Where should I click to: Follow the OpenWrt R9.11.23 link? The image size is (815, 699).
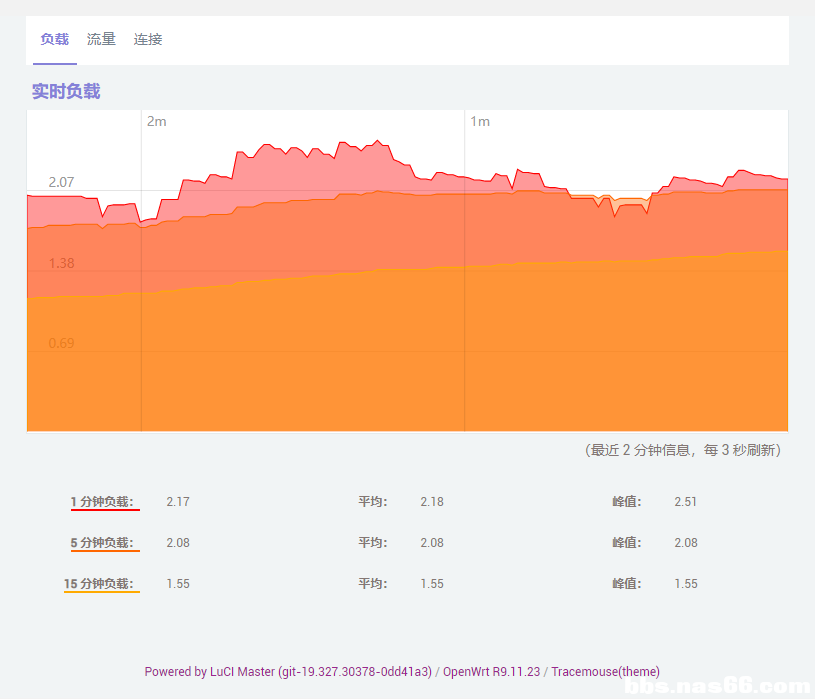[491, 672]
